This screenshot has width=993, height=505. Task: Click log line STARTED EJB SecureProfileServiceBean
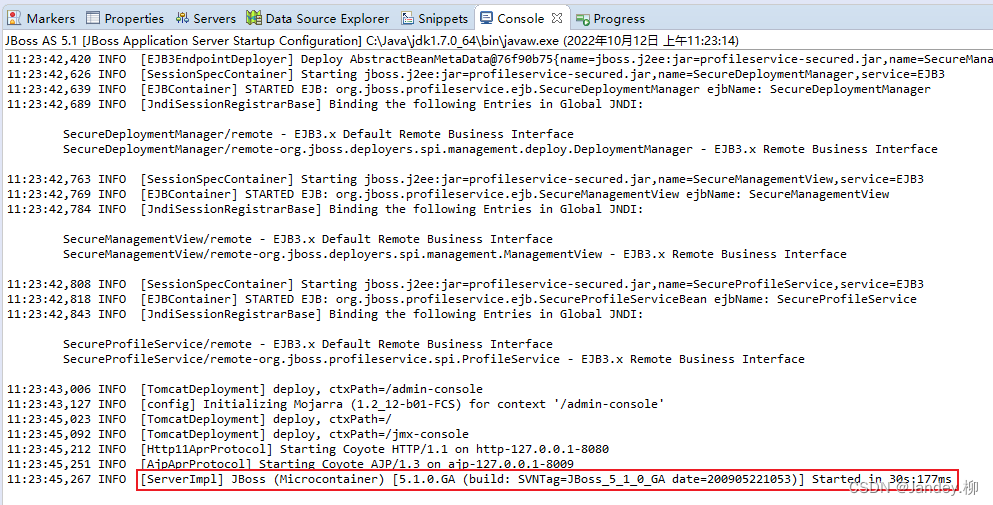pyautogui.click(x=462, y=299)
